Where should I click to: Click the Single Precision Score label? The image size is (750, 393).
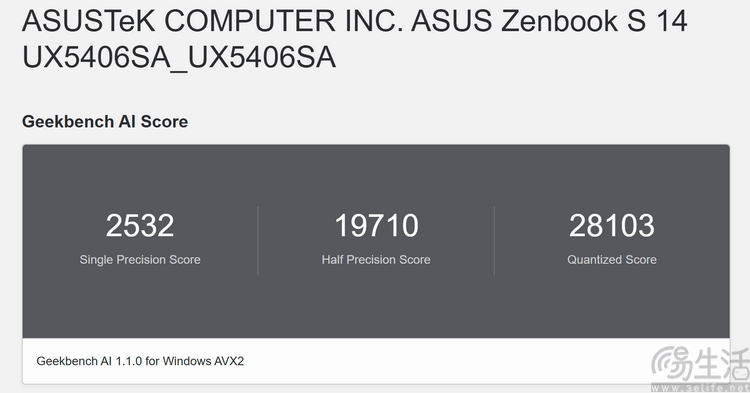tap(140, 260)
